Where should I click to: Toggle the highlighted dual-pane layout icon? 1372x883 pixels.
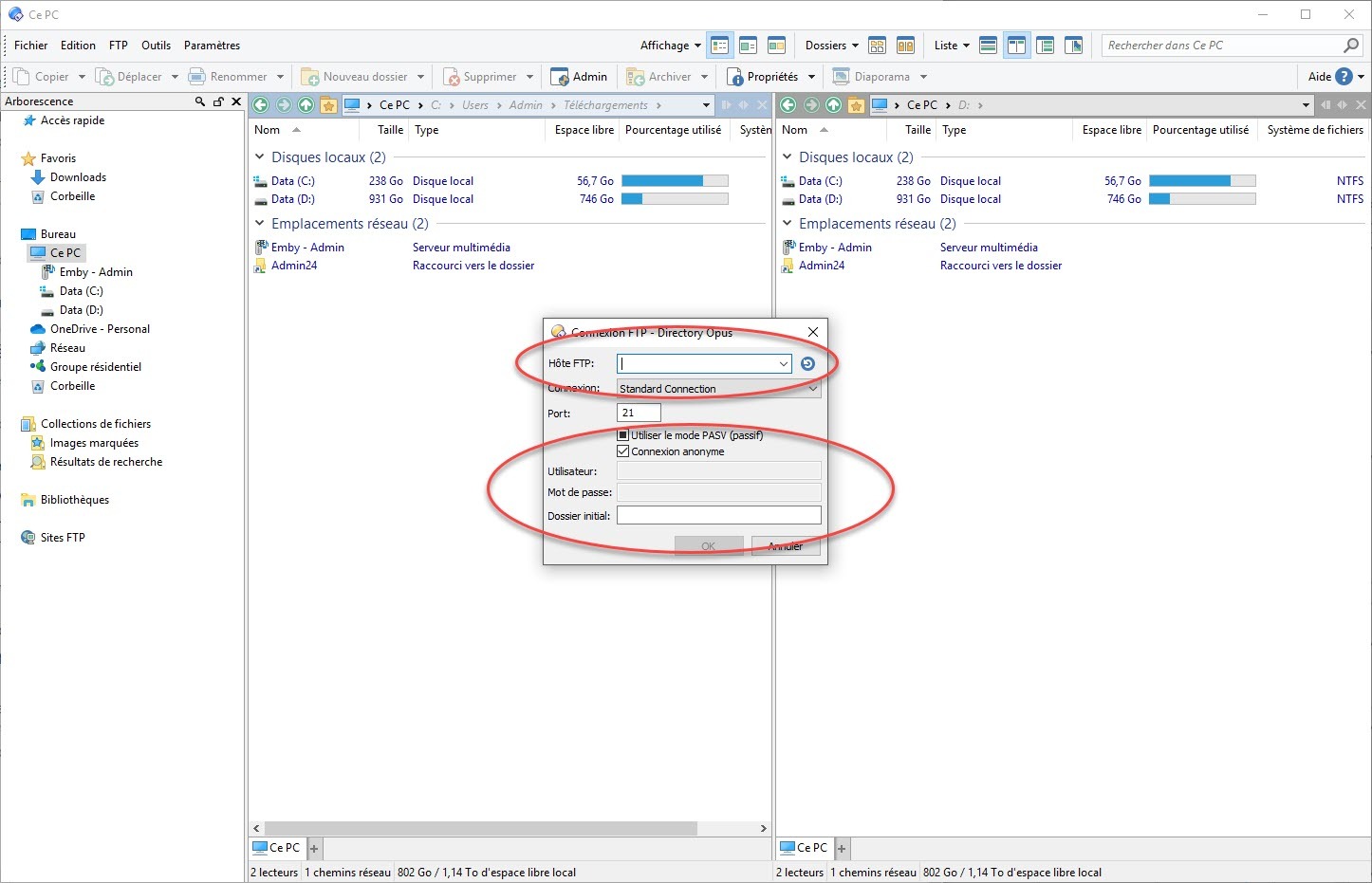1017,46
